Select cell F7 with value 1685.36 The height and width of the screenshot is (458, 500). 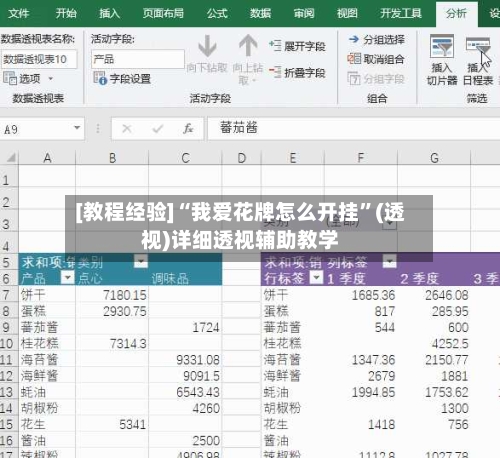tap(361, 295)
